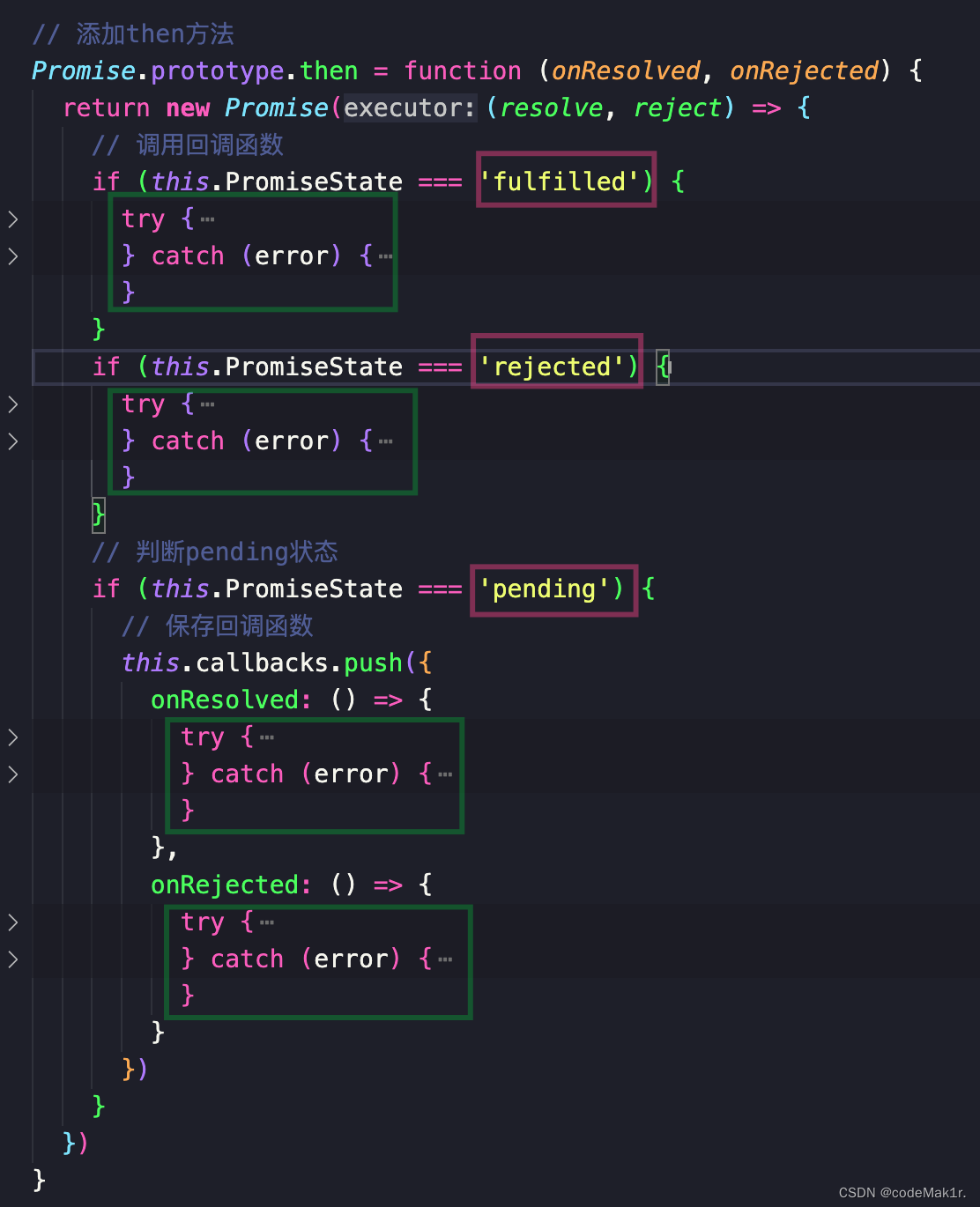Unfold try block gutter arrow under rejected check
This screenshot has height=1207, width=980.
tap(13, 404)
